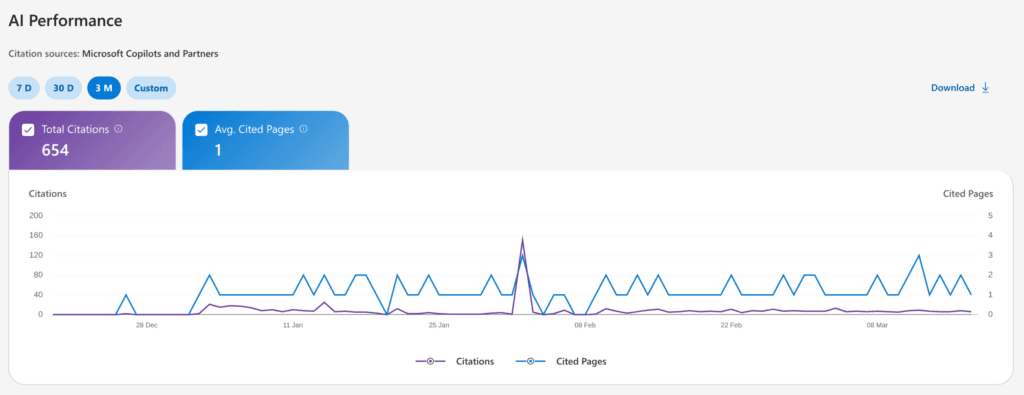Toggle the Cited Pages legend entry
This screenshot has height=395, width=1024.
click(561, 361)
